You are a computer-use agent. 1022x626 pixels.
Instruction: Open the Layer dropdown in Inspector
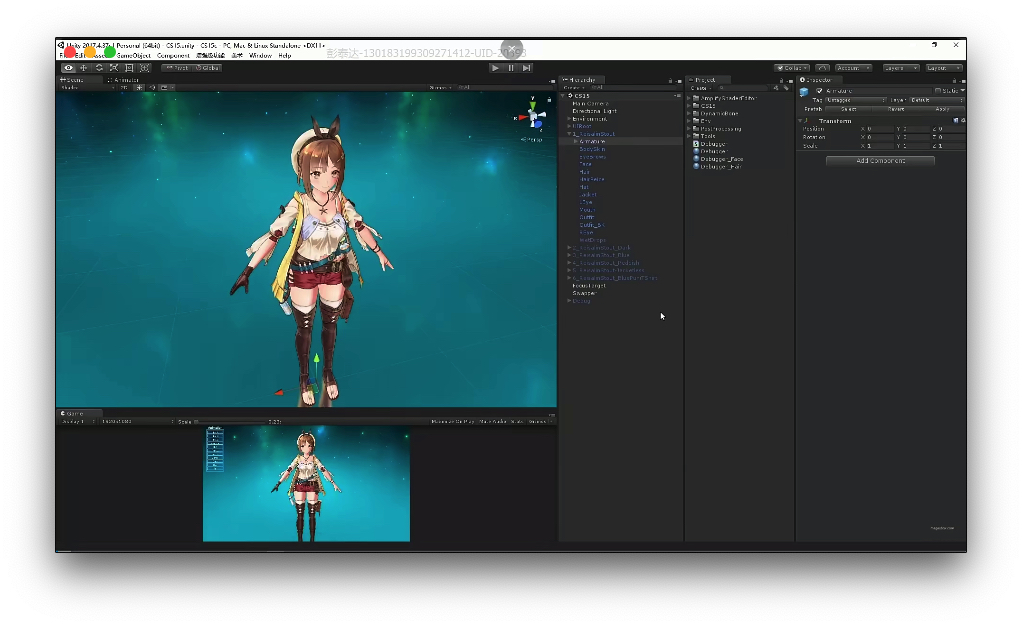pos(937,100)
